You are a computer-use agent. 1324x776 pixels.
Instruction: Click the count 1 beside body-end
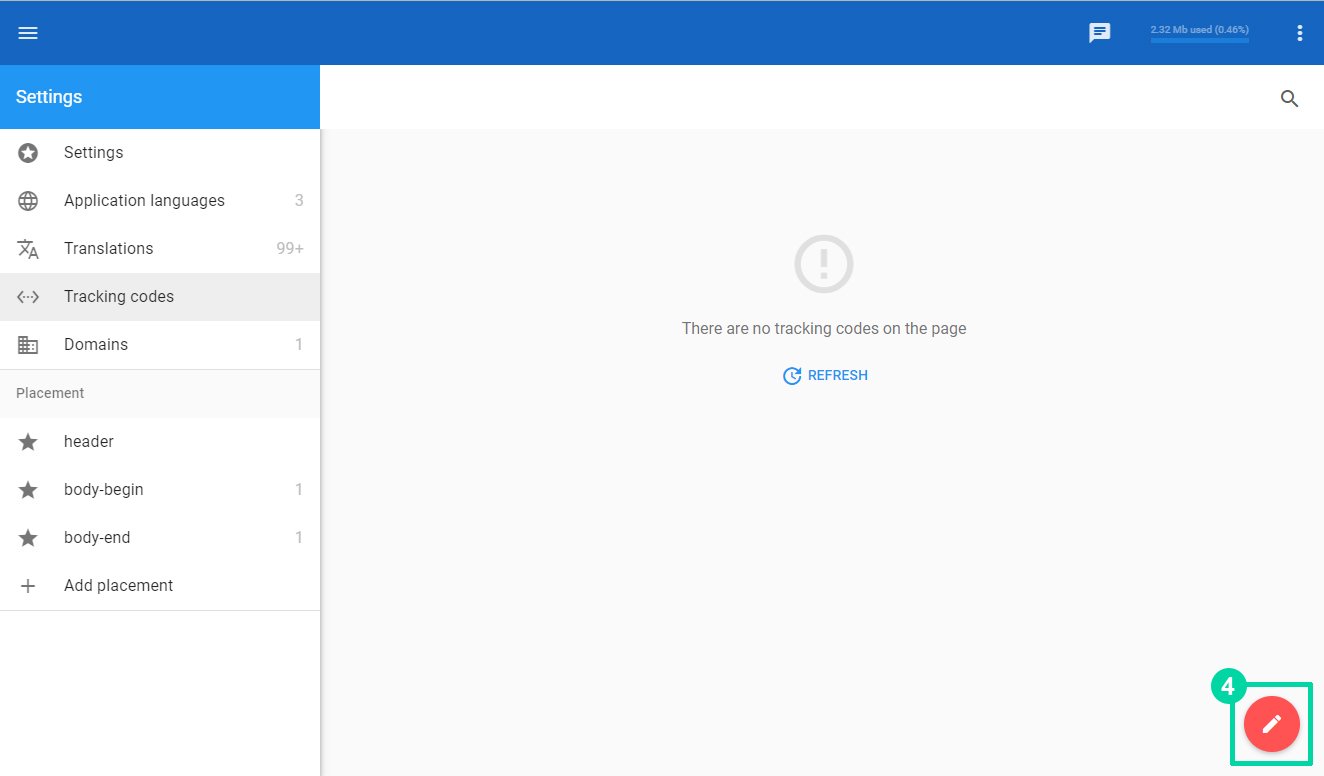[x=299, y=538]
